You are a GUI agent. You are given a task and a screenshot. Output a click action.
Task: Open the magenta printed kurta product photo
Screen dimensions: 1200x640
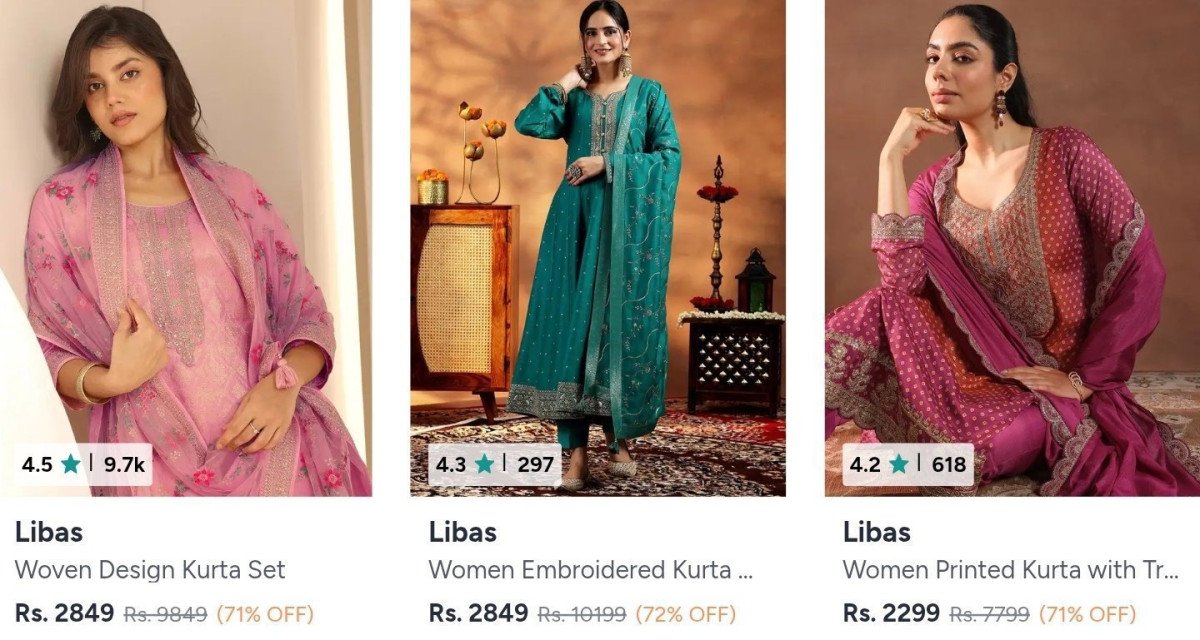pyautogui.click(x=1012, y=248)
